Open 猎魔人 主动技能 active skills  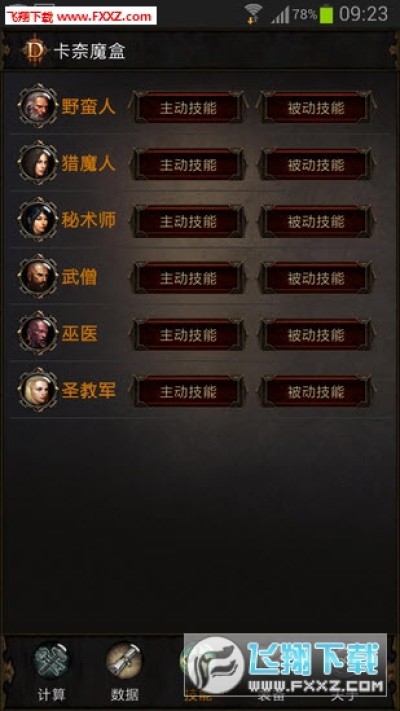point(188,164)
